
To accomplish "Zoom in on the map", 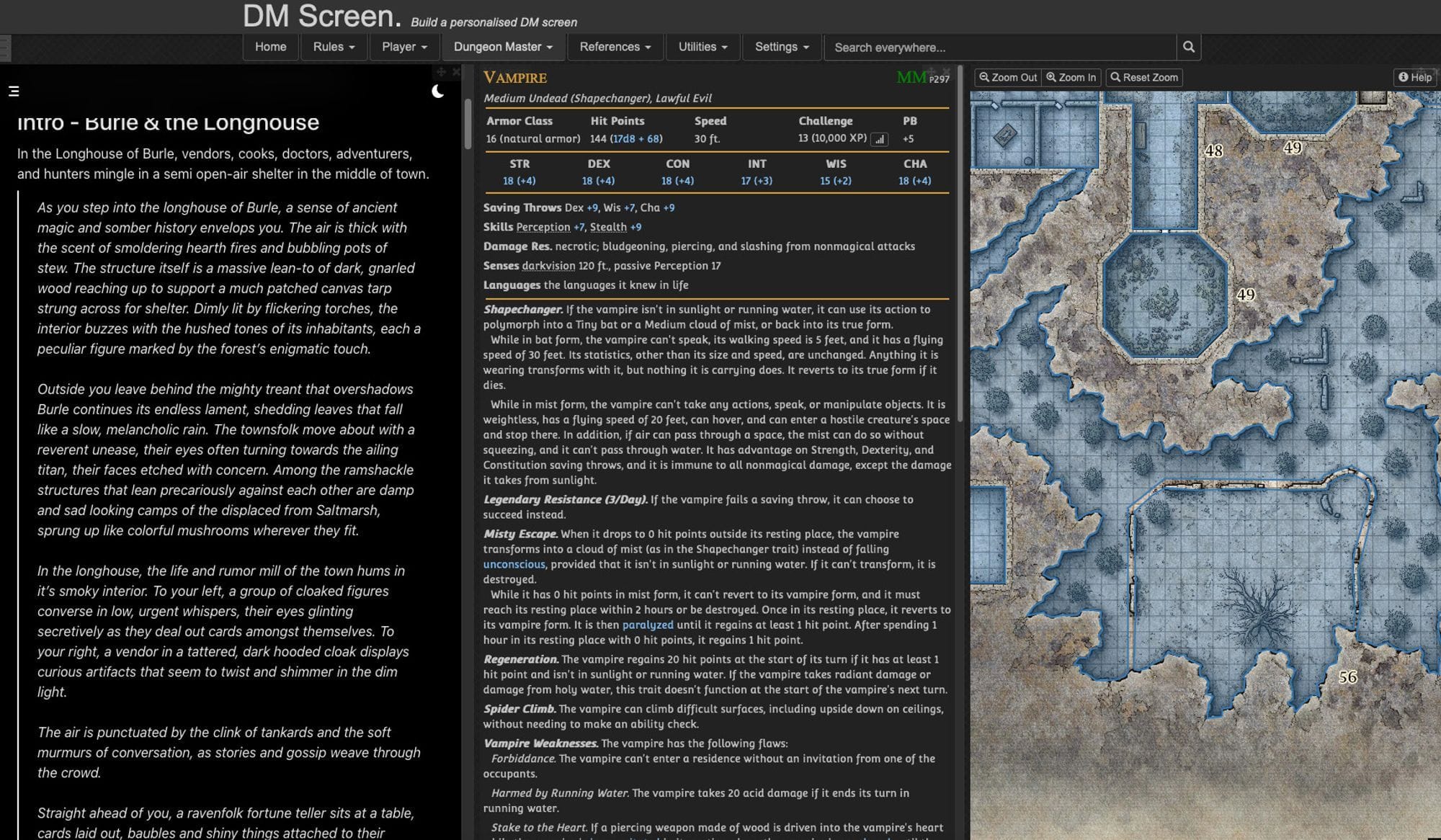I will tap(1071, 77).
